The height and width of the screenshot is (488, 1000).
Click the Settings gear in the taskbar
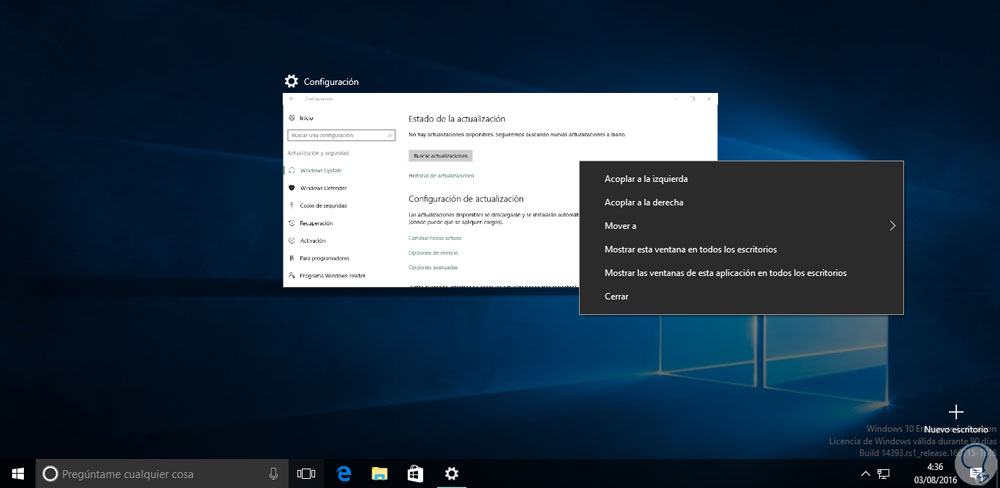coord(451,473)
